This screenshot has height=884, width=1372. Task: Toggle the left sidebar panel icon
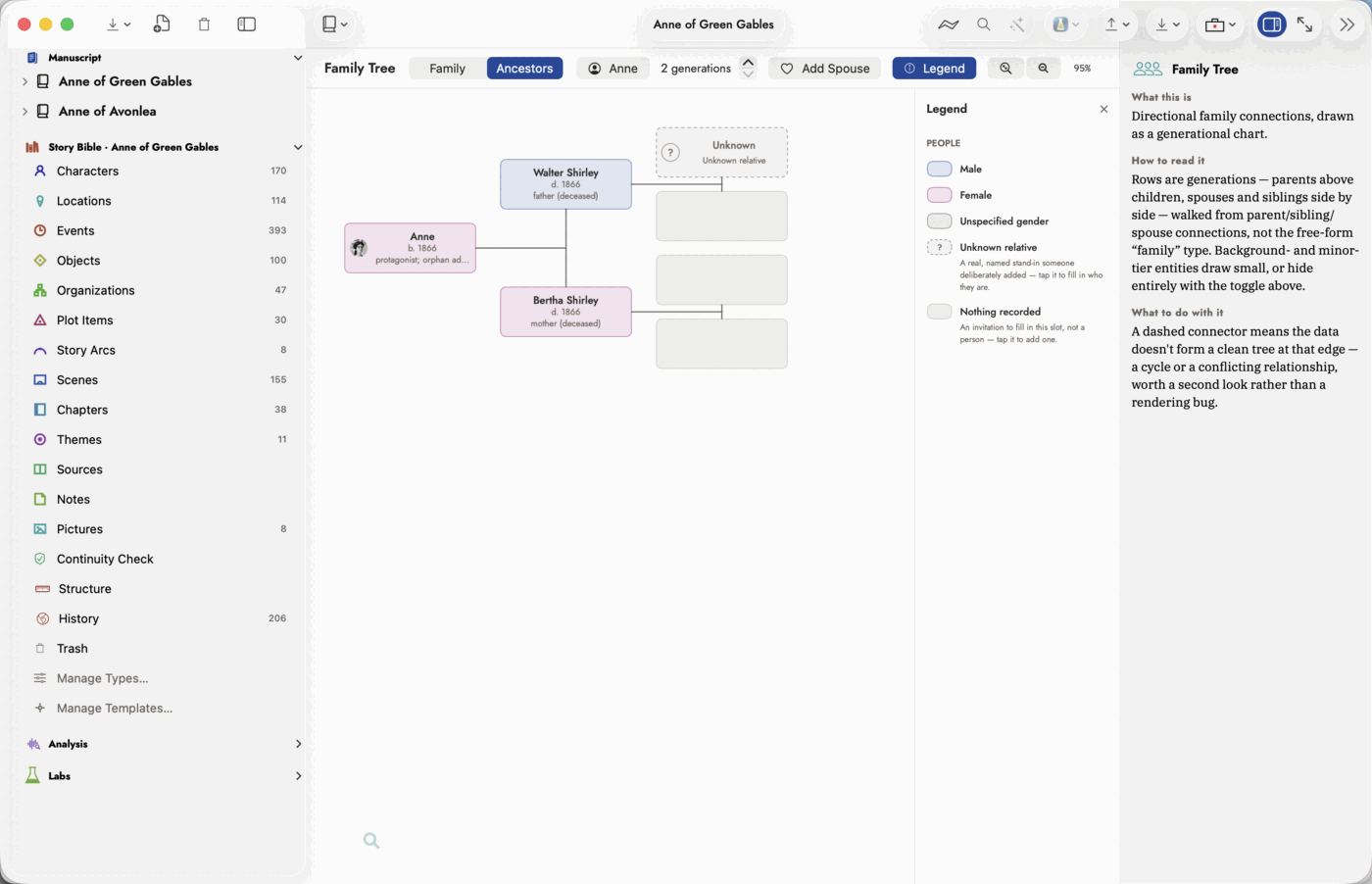point(247,25)
